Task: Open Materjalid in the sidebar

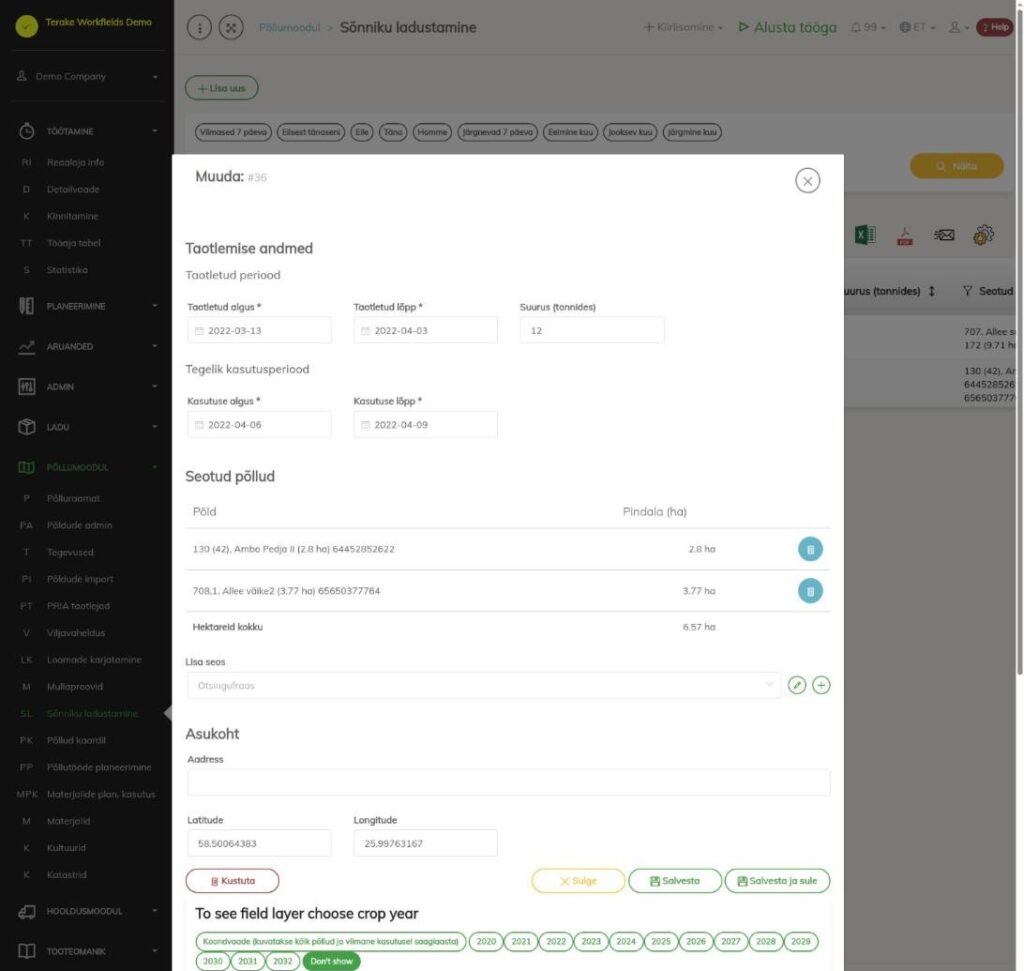Action: point(68,821)
